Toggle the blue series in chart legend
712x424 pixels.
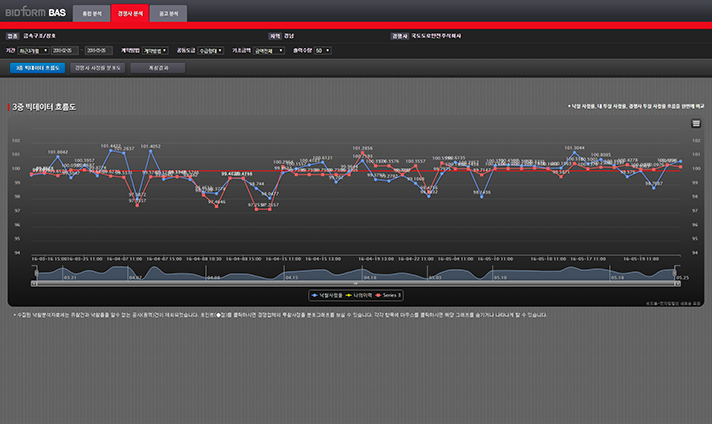tap(327, 296)
